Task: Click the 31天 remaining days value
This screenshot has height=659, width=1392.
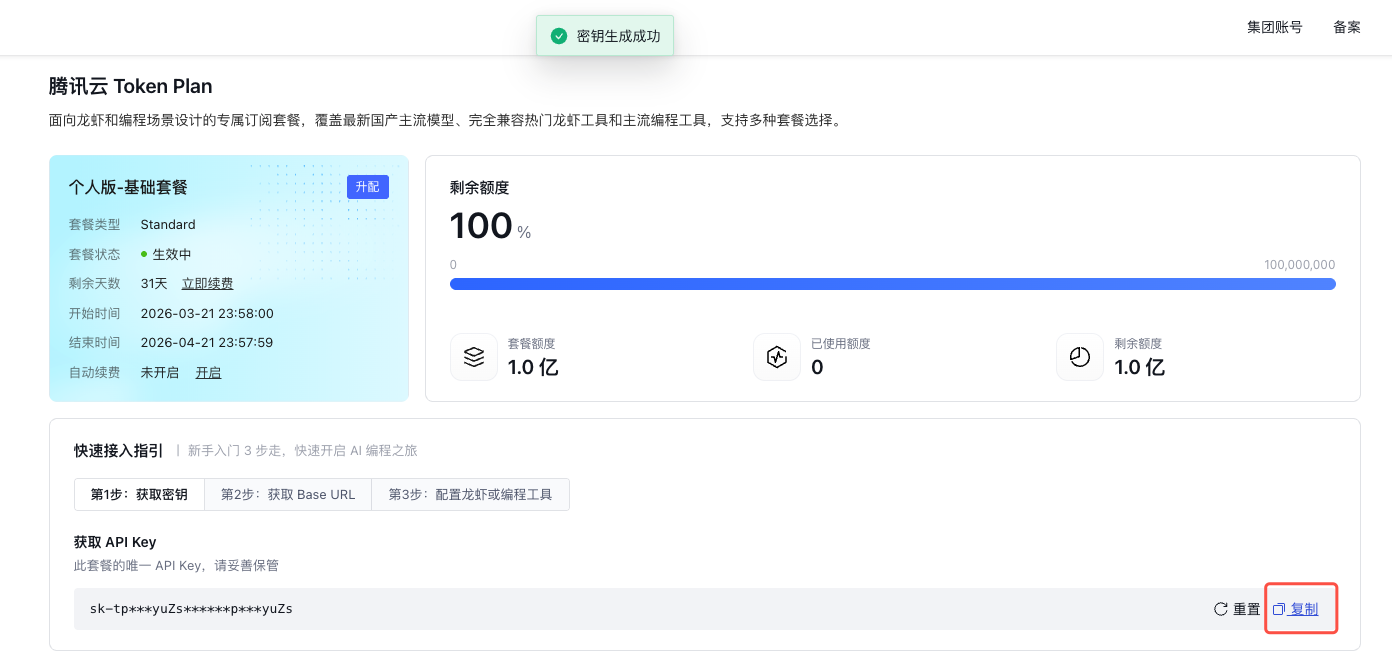Action: 154,284
